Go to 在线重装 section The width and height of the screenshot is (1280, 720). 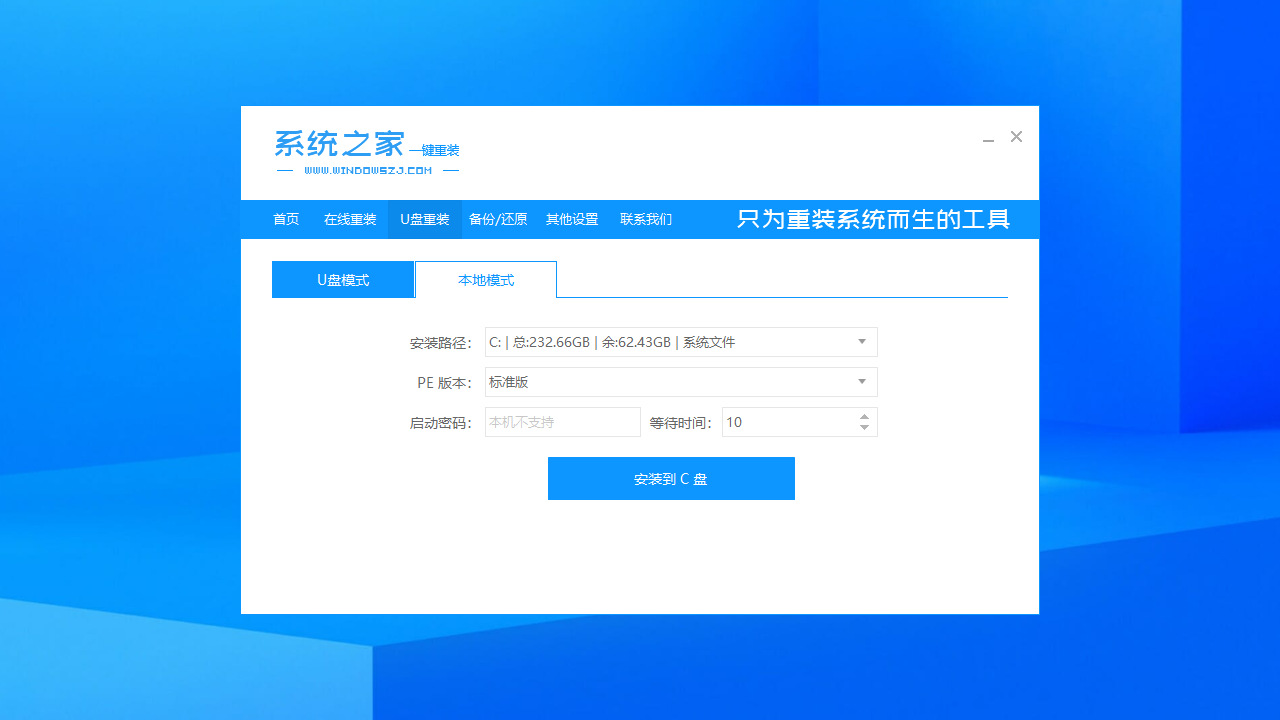[x=350, y=219]
